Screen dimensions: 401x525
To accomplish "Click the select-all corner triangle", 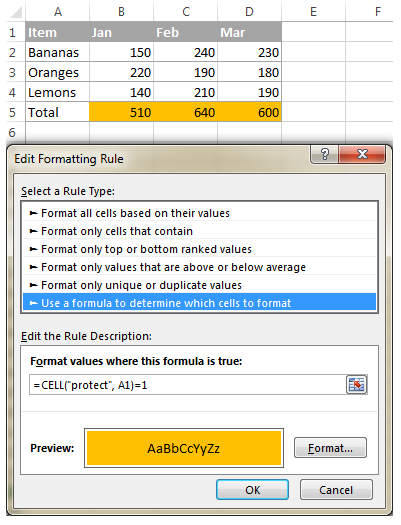I will point(16,12).
